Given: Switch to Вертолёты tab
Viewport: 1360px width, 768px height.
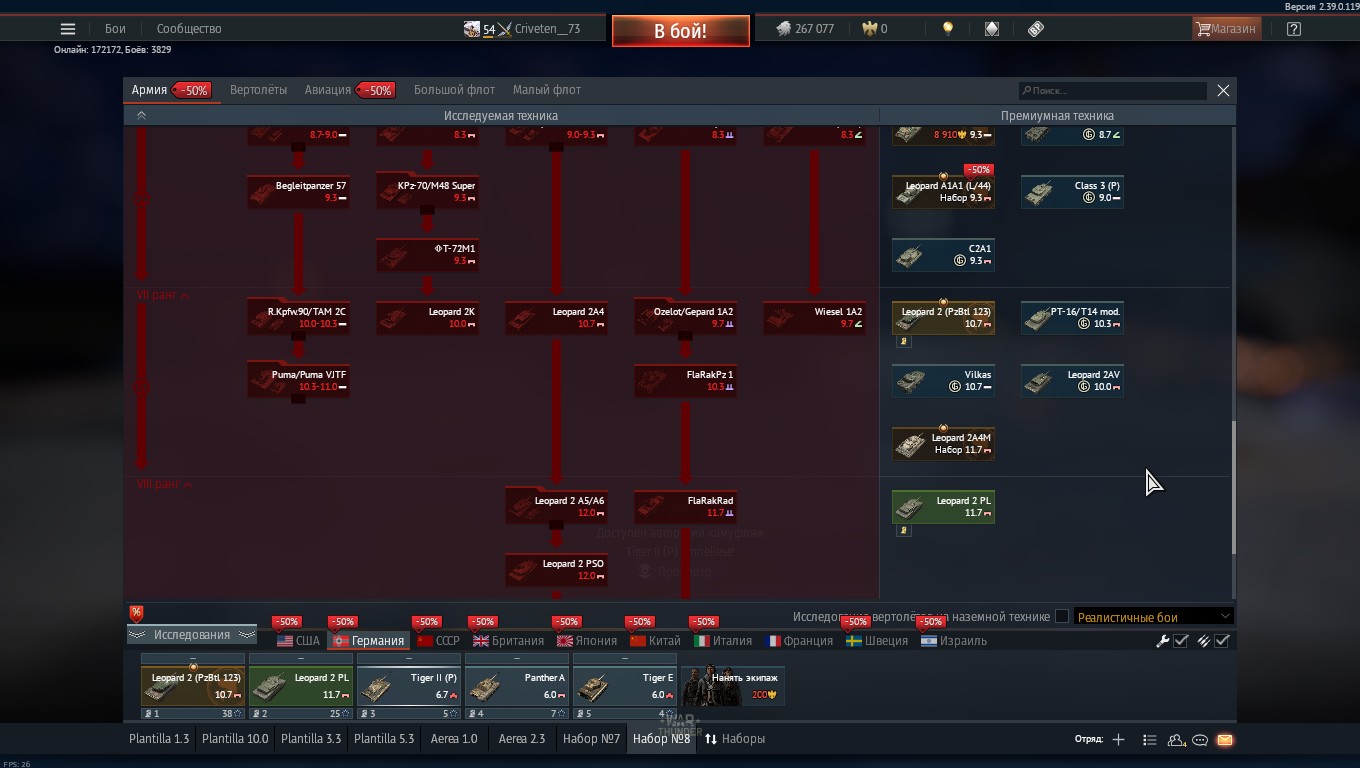Looking at the screenshot, I should pyautogui.click(x=258, y=90).
